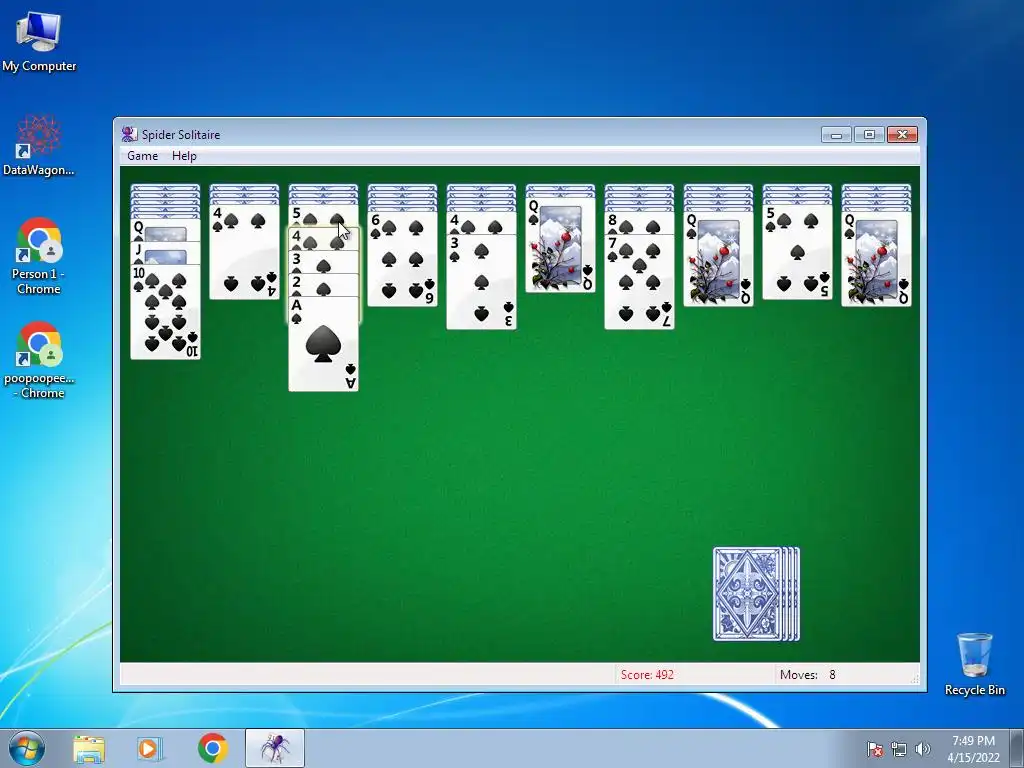The image size is (1024, 768).
Task: Click the taskbar clock showing 7:49 PM
Action: [x=973, y=749]
